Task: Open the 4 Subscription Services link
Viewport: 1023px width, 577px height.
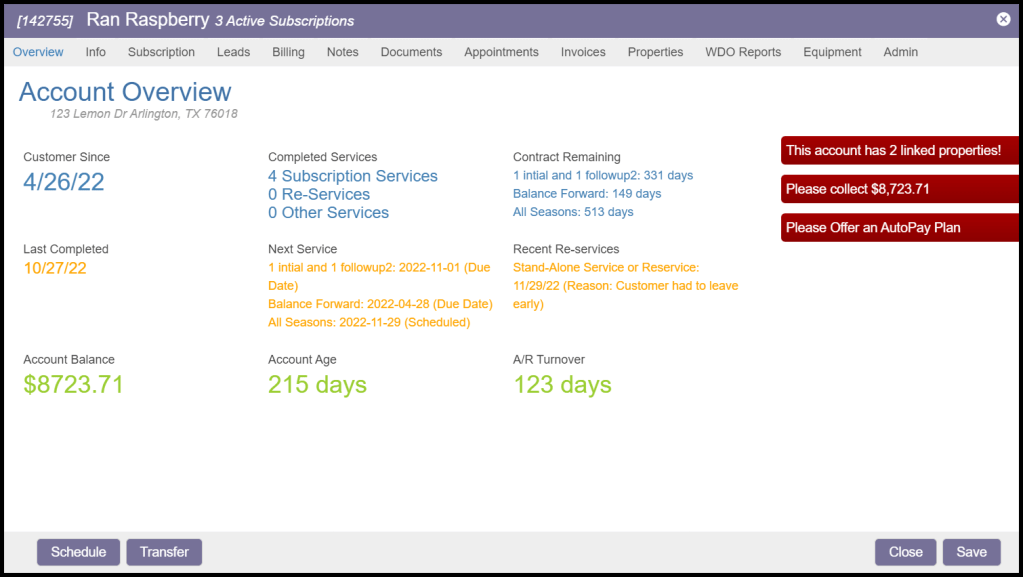Action: [x=353, y=176]
